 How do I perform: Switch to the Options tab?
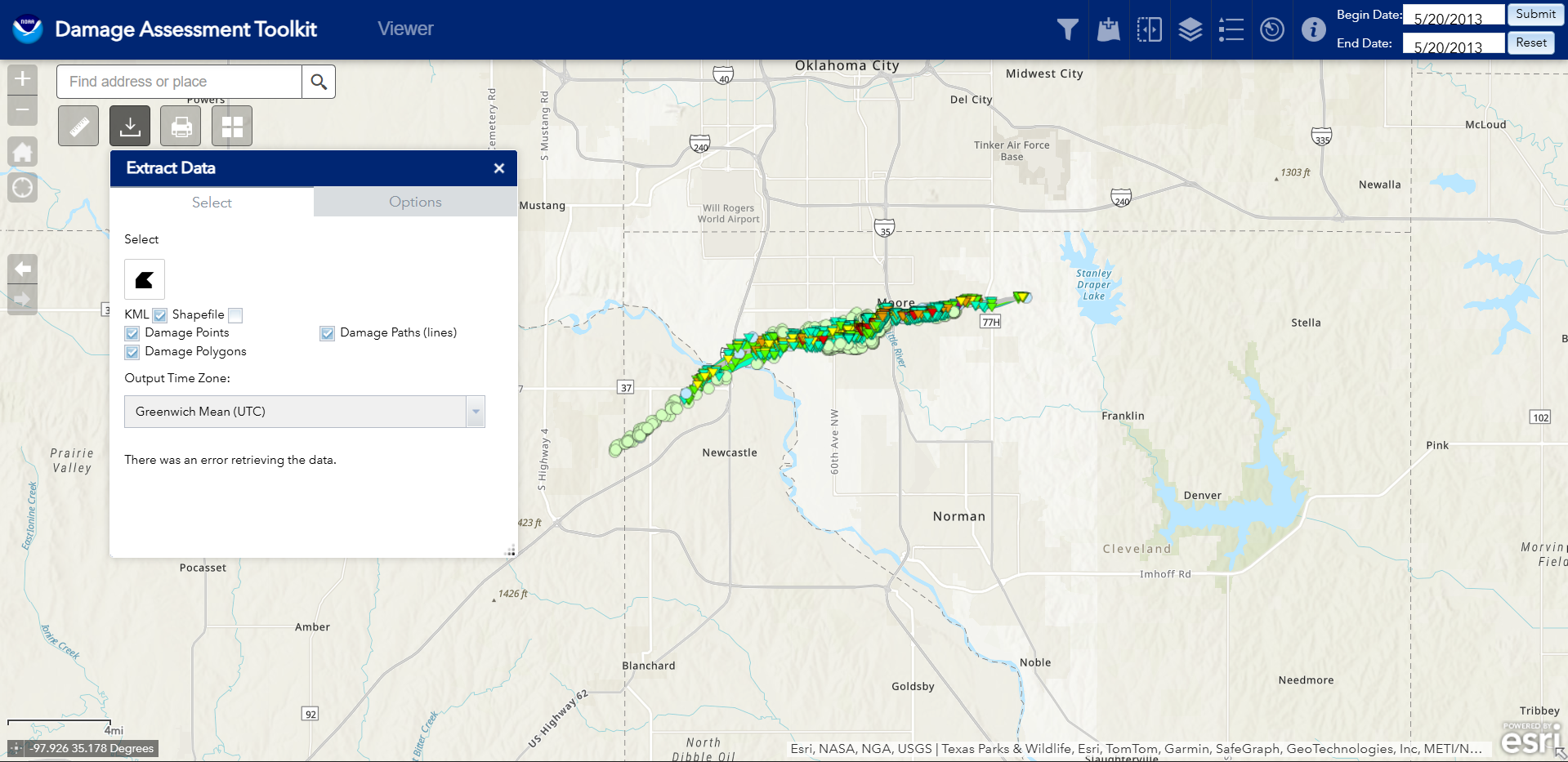(x=415, y=203)
